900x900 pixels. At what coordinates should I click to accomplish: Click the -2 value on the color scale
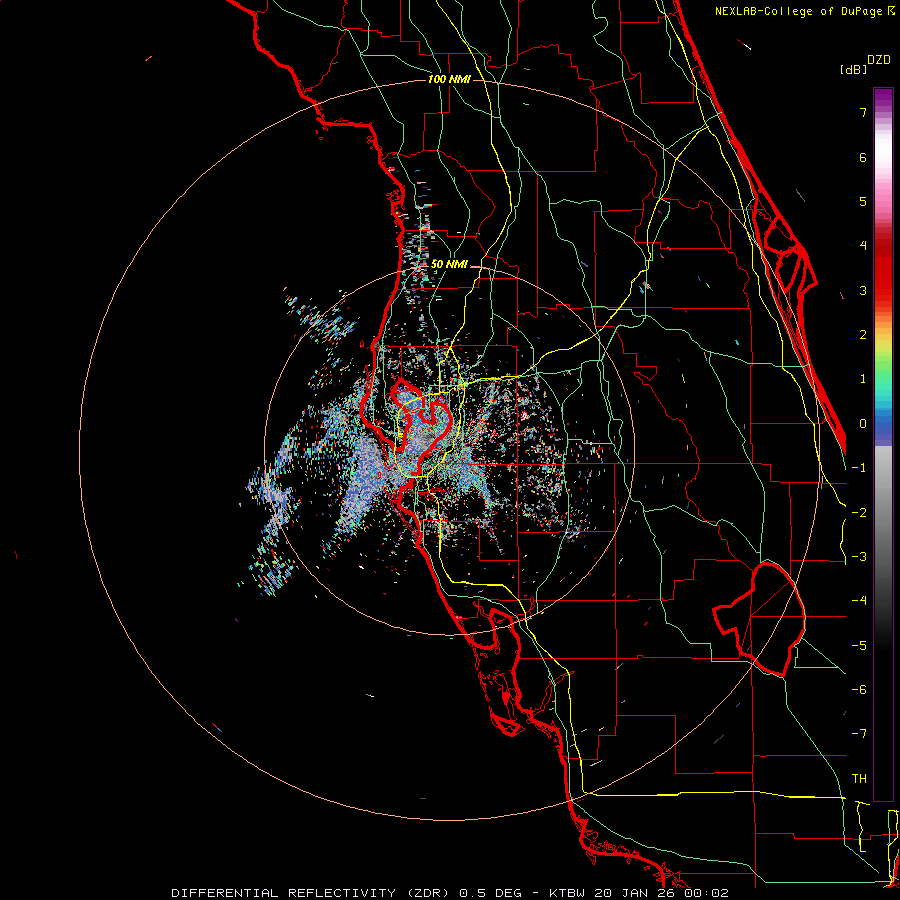[859, 513]
